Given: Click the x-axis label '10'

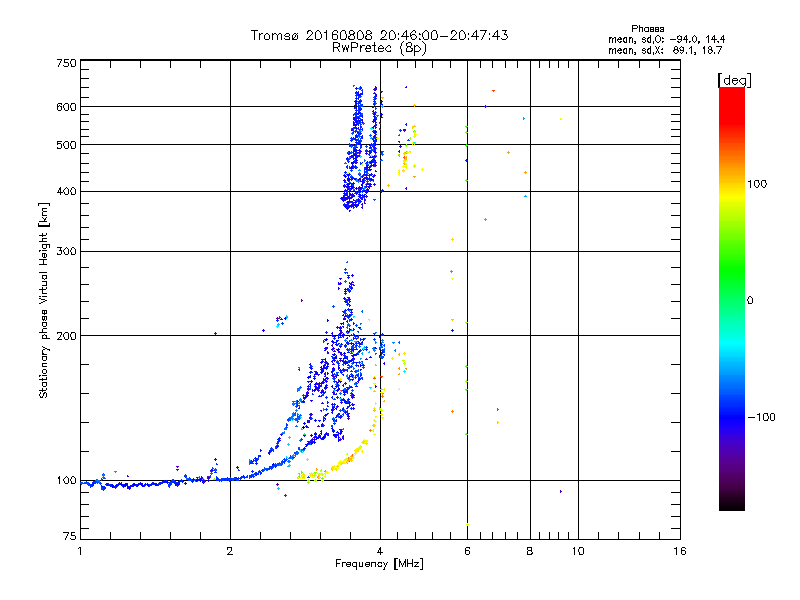Looking at the screenshot, I should 578,551.
